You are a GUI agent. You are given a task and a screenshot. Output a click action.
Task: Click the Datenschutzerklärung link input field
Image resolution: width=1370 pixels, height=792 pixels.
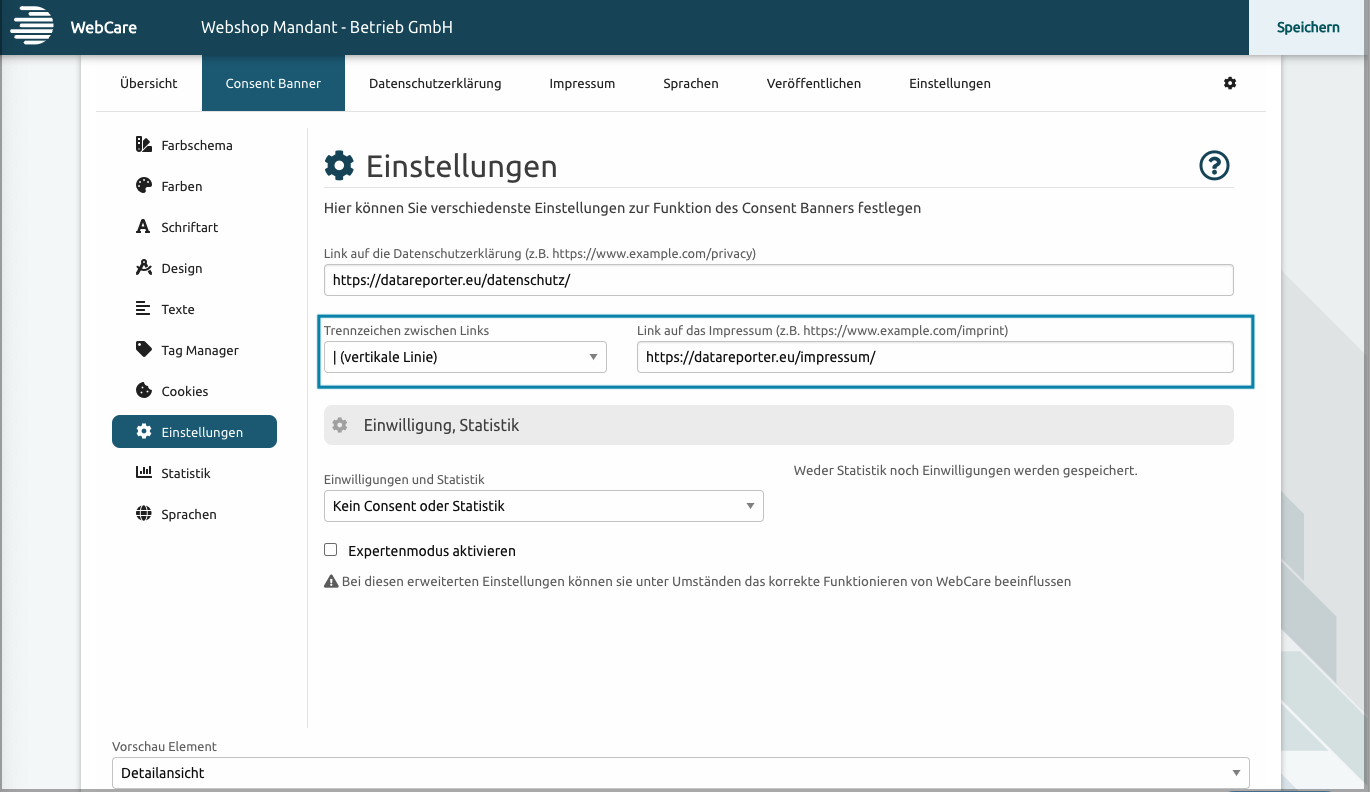click(778, 281)
